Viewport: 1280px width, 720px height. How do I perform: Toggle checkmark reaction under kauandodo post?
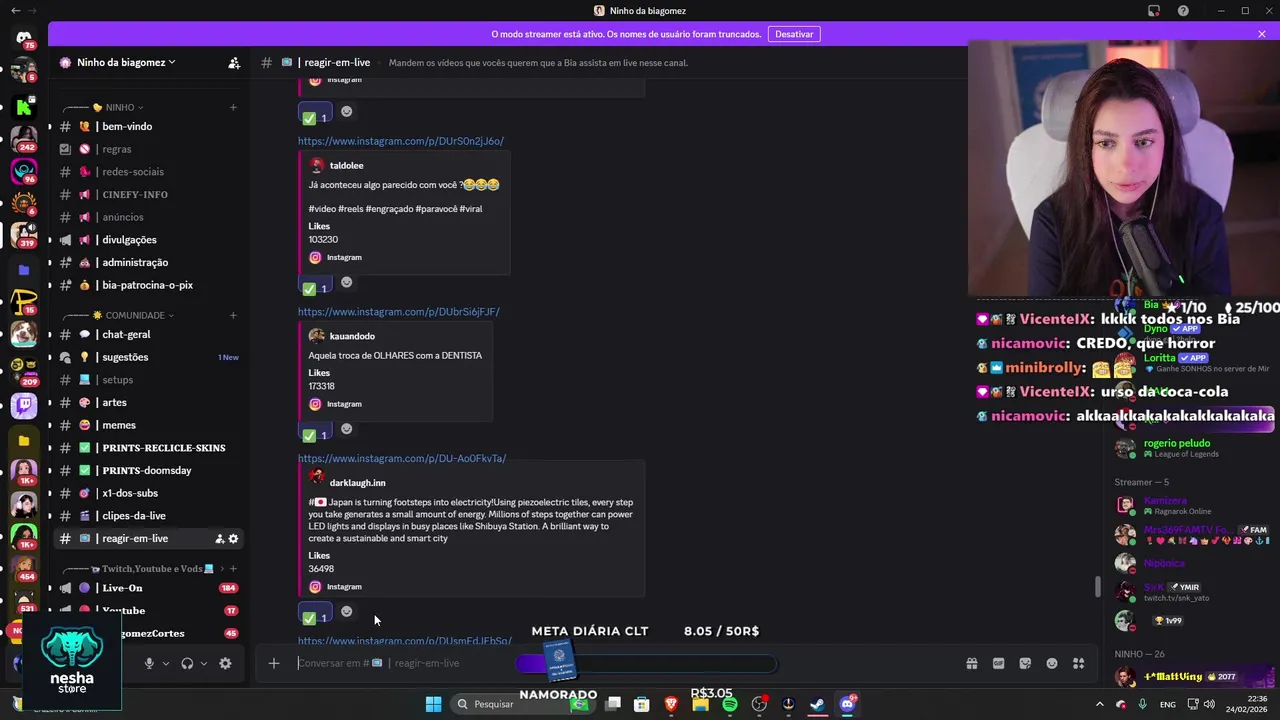point(315,434)
